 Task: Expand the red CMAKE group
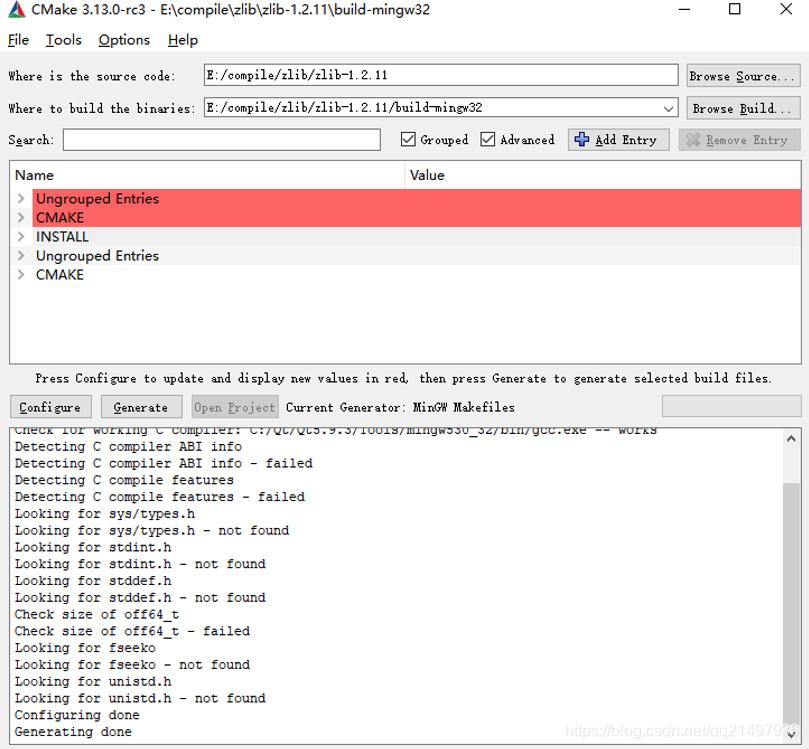[21, 218]
